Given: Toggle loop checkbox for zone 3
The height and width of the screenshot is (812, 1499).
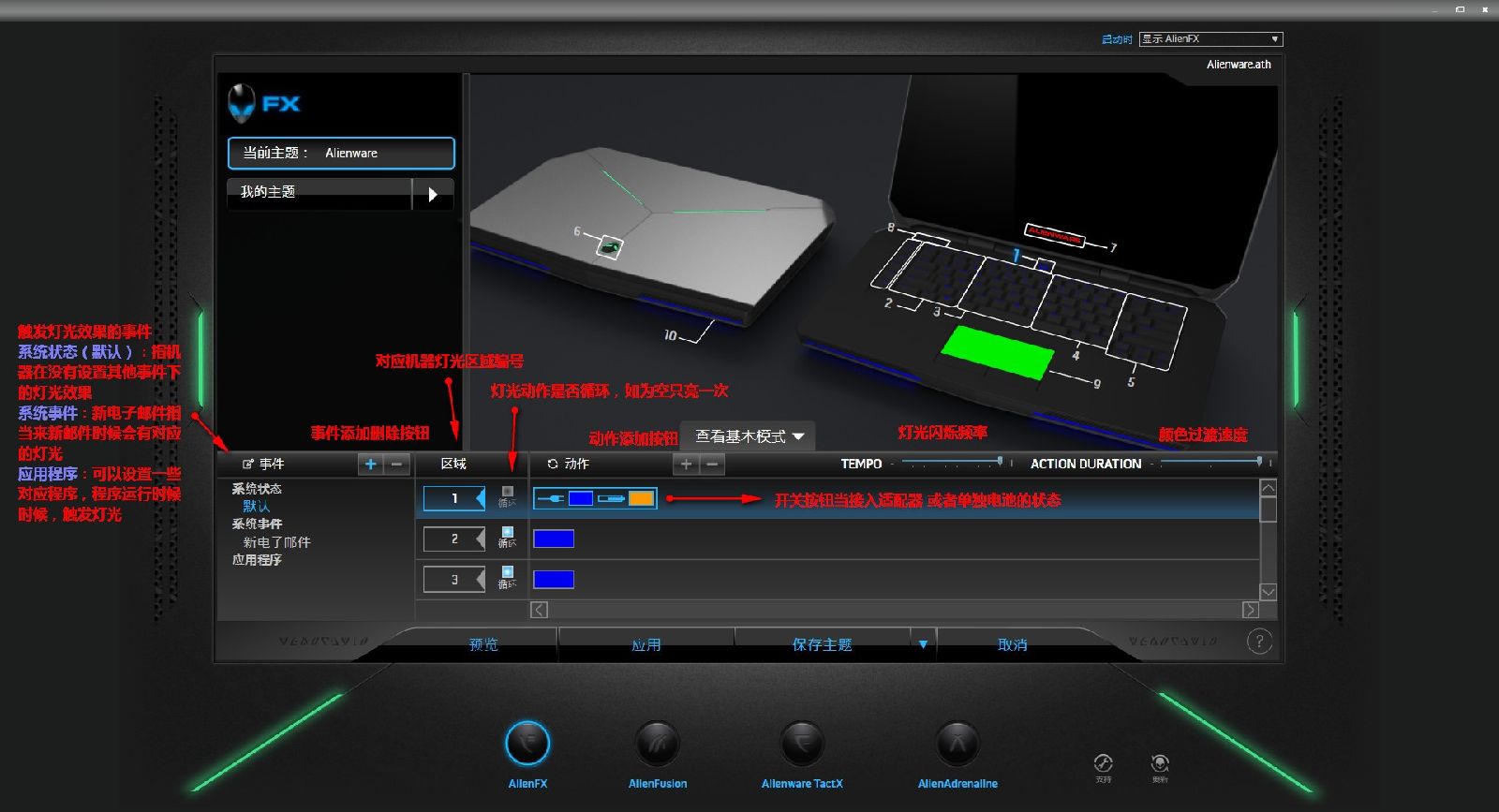Looking at the screenshot, I should click(508, 571).
